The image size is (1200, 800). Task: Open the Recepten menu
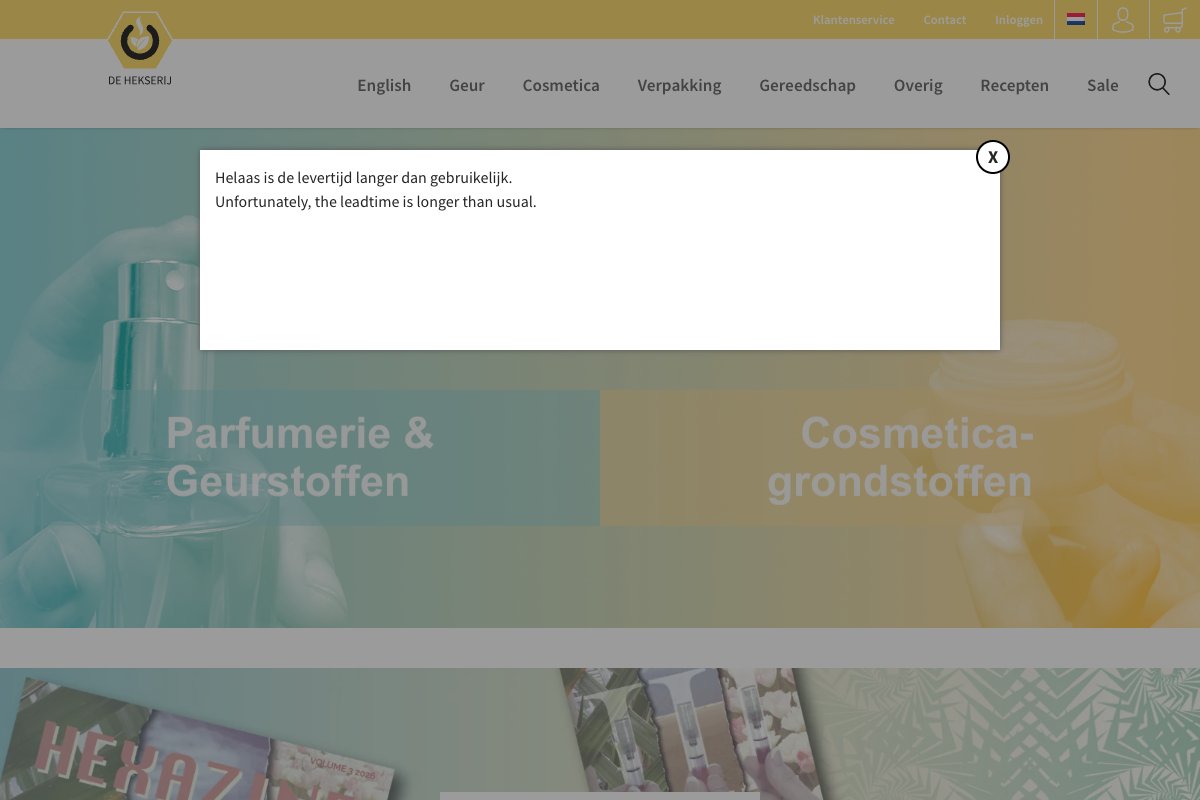(1014, 85)
